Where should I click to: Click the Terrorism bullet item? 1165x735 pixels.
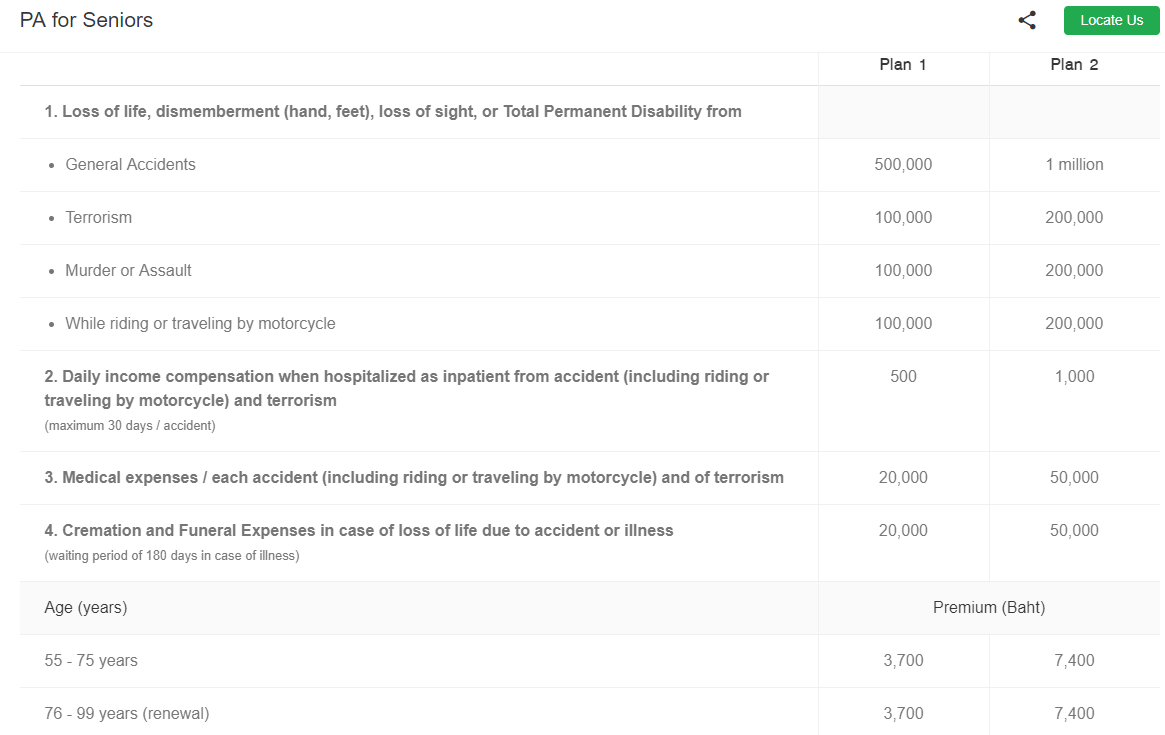[x=98, y=217]
